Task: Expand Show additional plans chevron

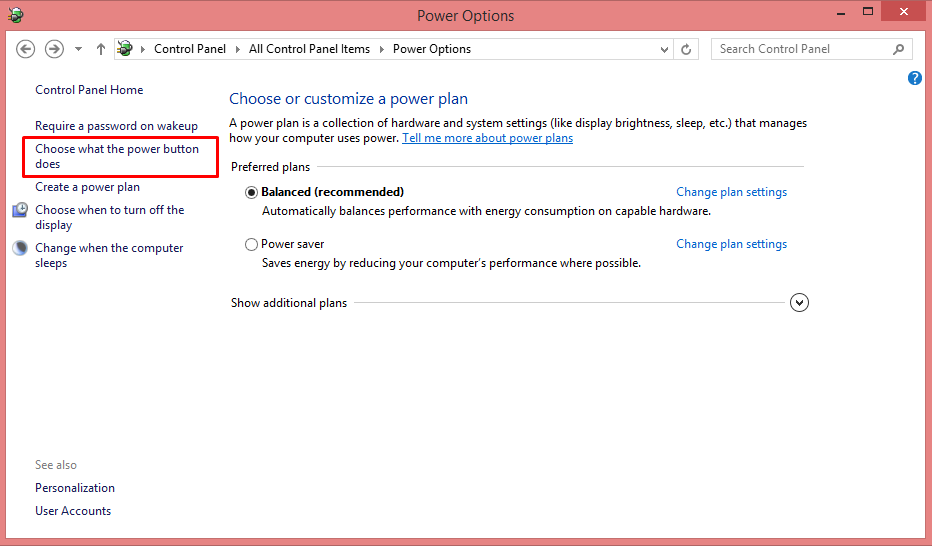Action: [799, 302]
